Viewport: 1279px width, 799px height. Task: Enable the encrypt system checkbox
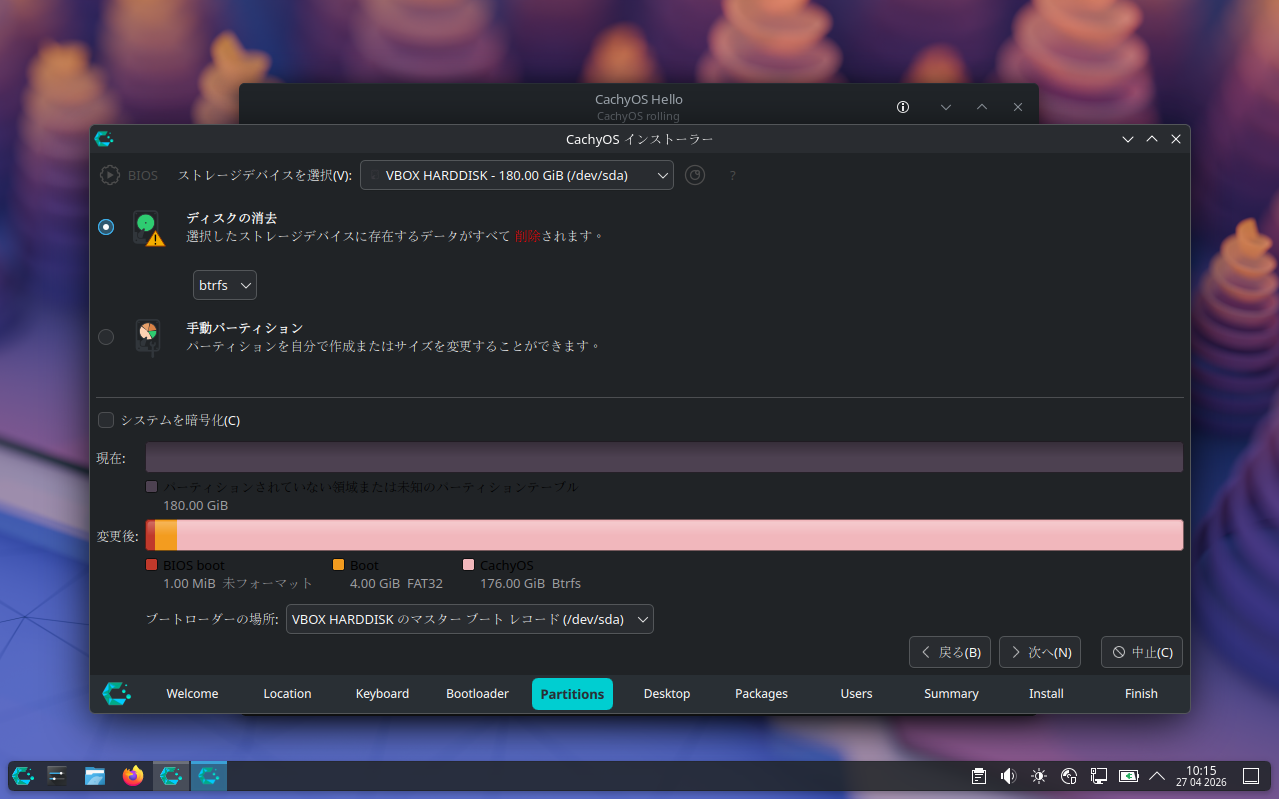pyautogui.click(x=106, y=420)
